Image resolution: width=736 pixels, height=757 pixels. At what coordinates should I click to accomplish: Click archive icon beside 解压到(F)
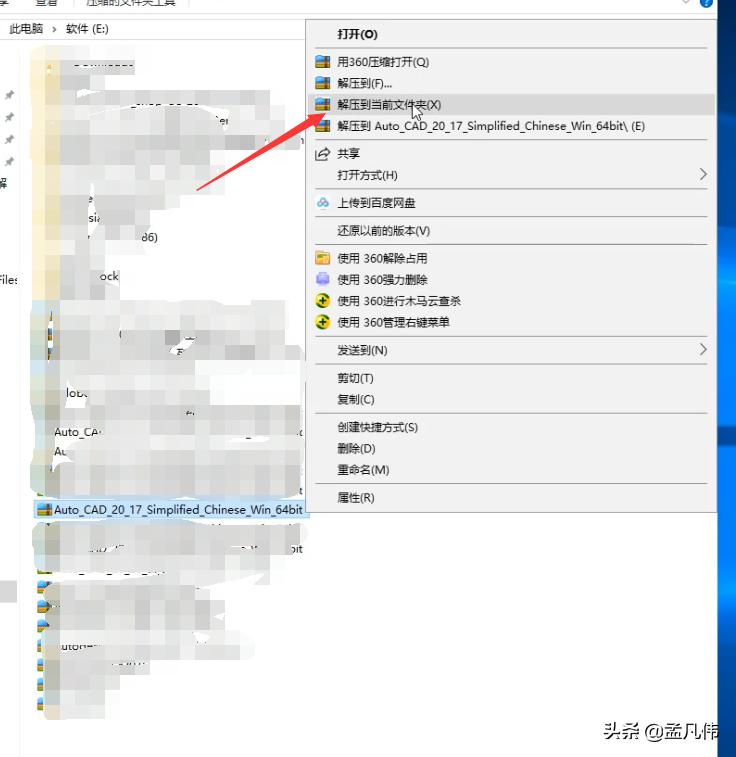(322, 83)
